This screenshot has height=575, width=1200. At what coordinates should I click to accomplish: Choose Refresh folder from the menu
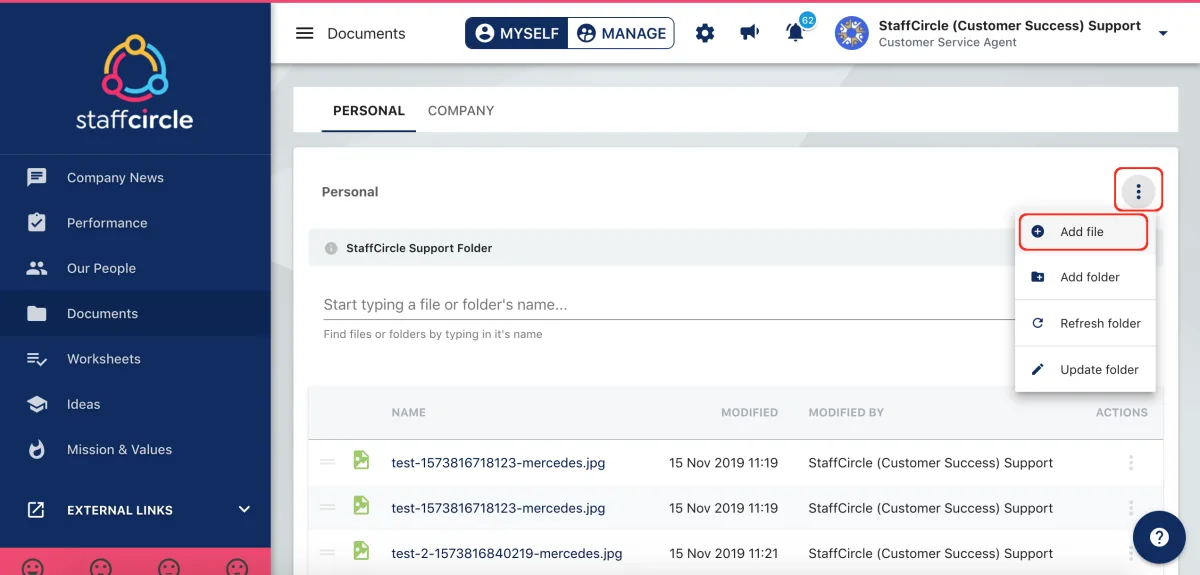(1085, 323)
